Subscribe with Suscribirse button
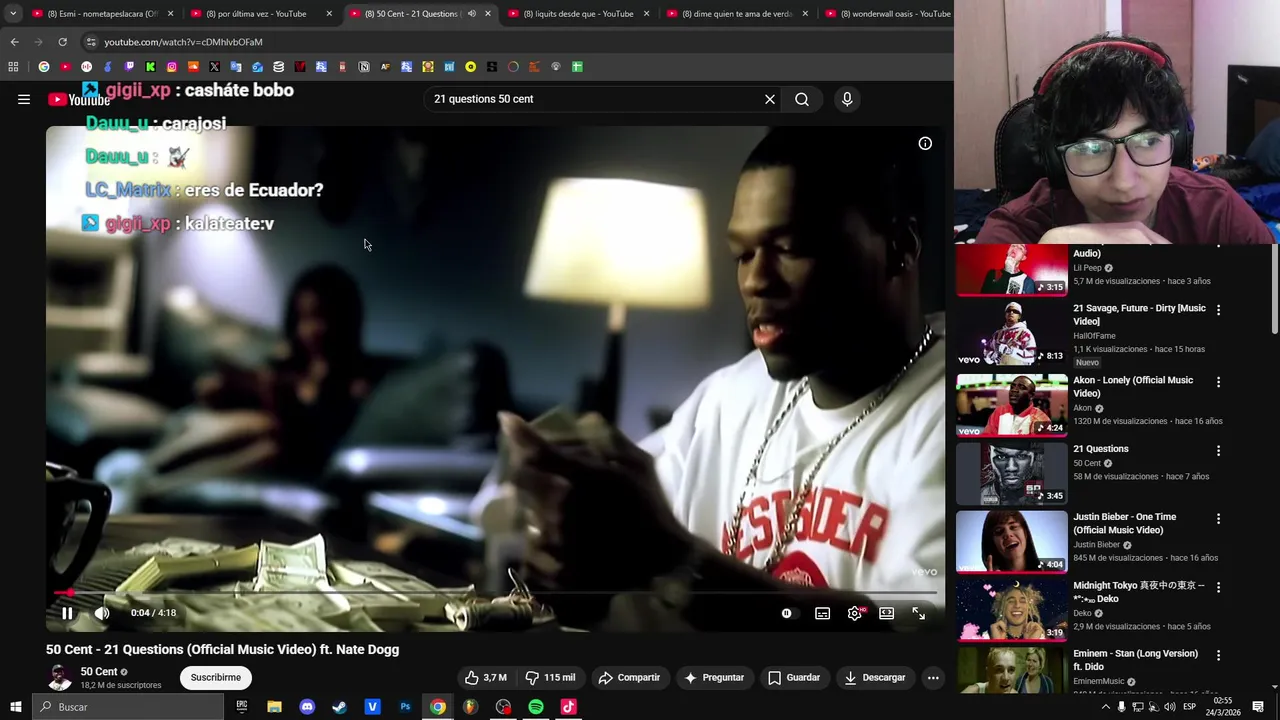1280x720 pixels. point(216,677)
